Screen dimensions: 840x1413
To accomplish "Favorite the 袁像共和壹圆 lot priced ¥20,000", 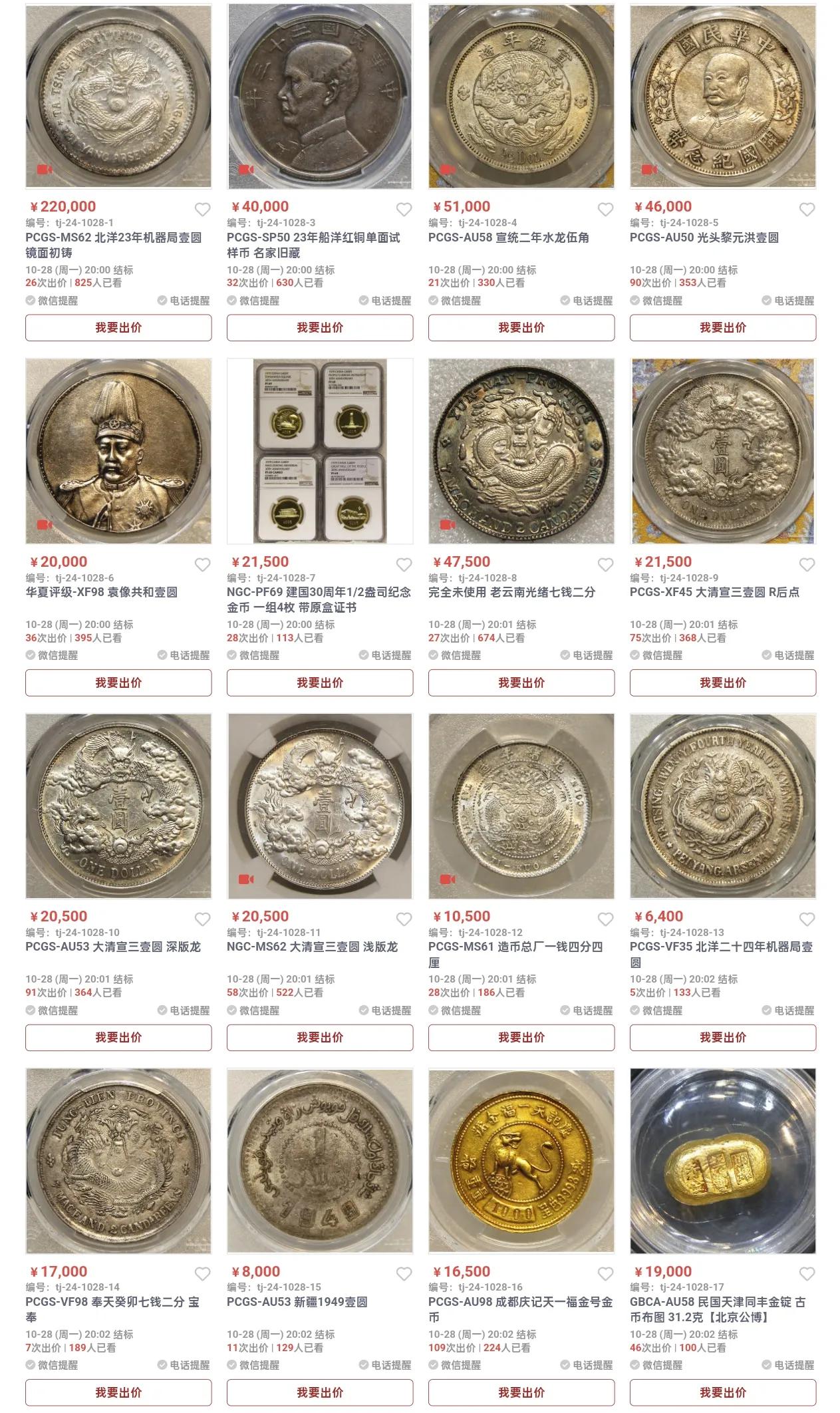I will 202,565.
